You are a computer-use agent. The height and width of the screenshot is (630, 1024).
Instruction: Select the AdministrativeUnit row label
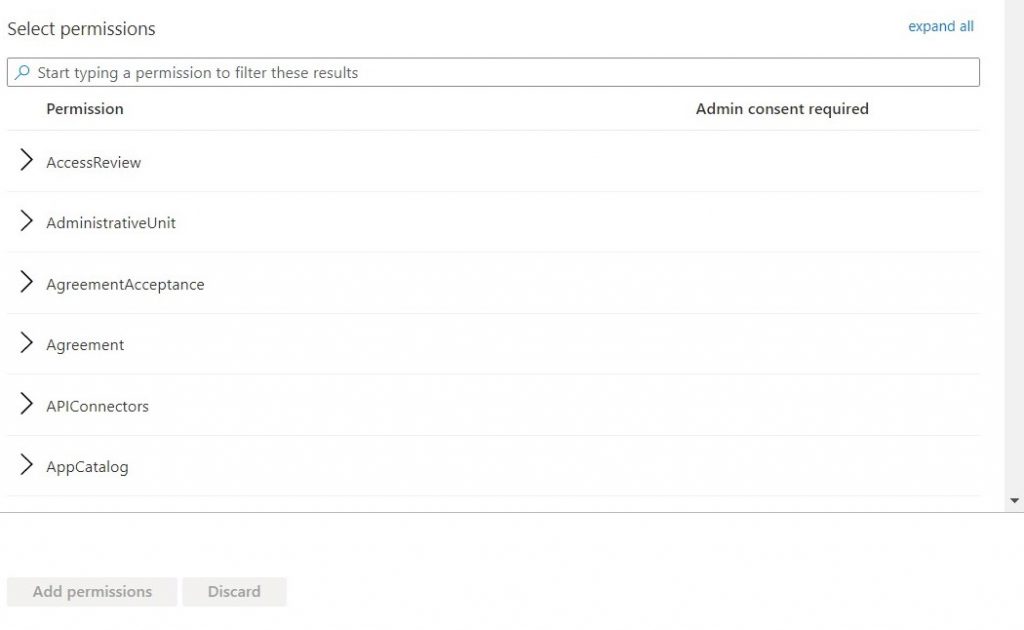pos(110,223)
